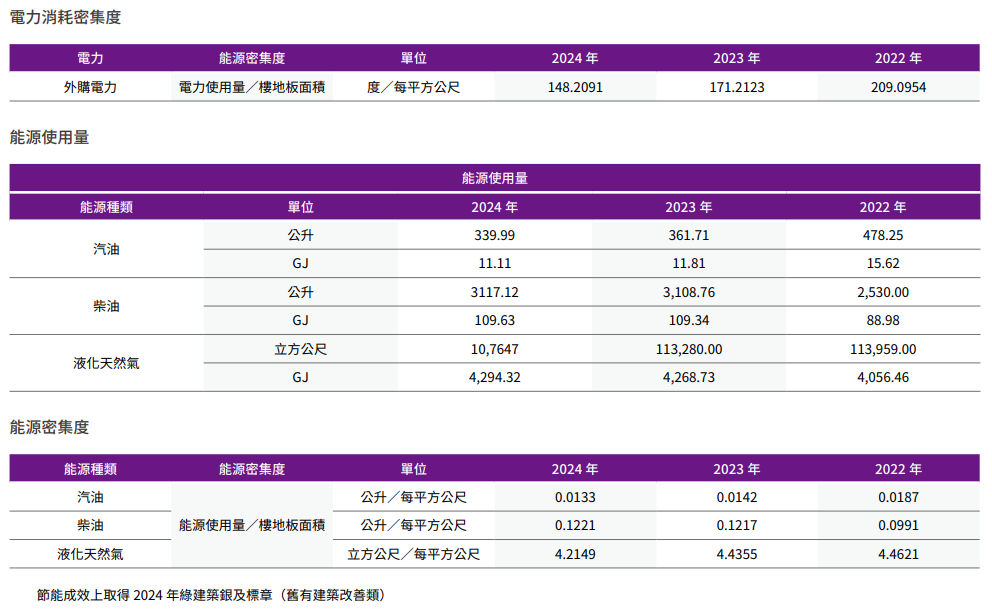Select the value 15.62
The height and width of the screenshot is (610, 992).
click(x=883, y=263)
